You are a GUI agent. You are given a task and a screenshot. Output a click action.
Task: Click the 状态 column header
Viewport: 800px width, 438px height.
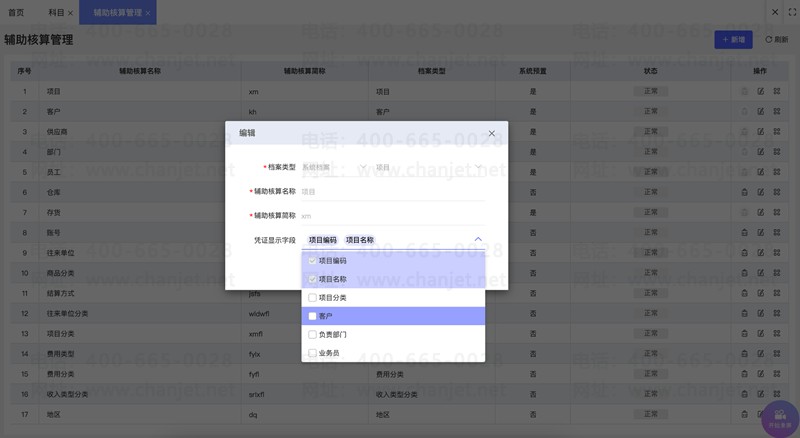point(651,71)
